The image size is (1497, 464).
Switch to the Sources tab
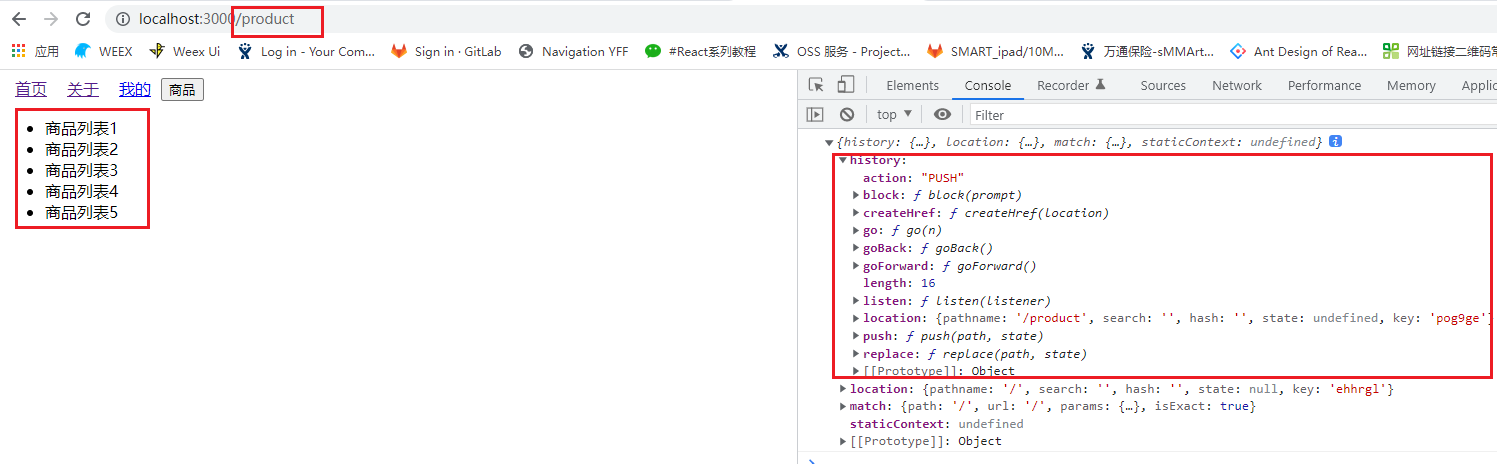1163,85
